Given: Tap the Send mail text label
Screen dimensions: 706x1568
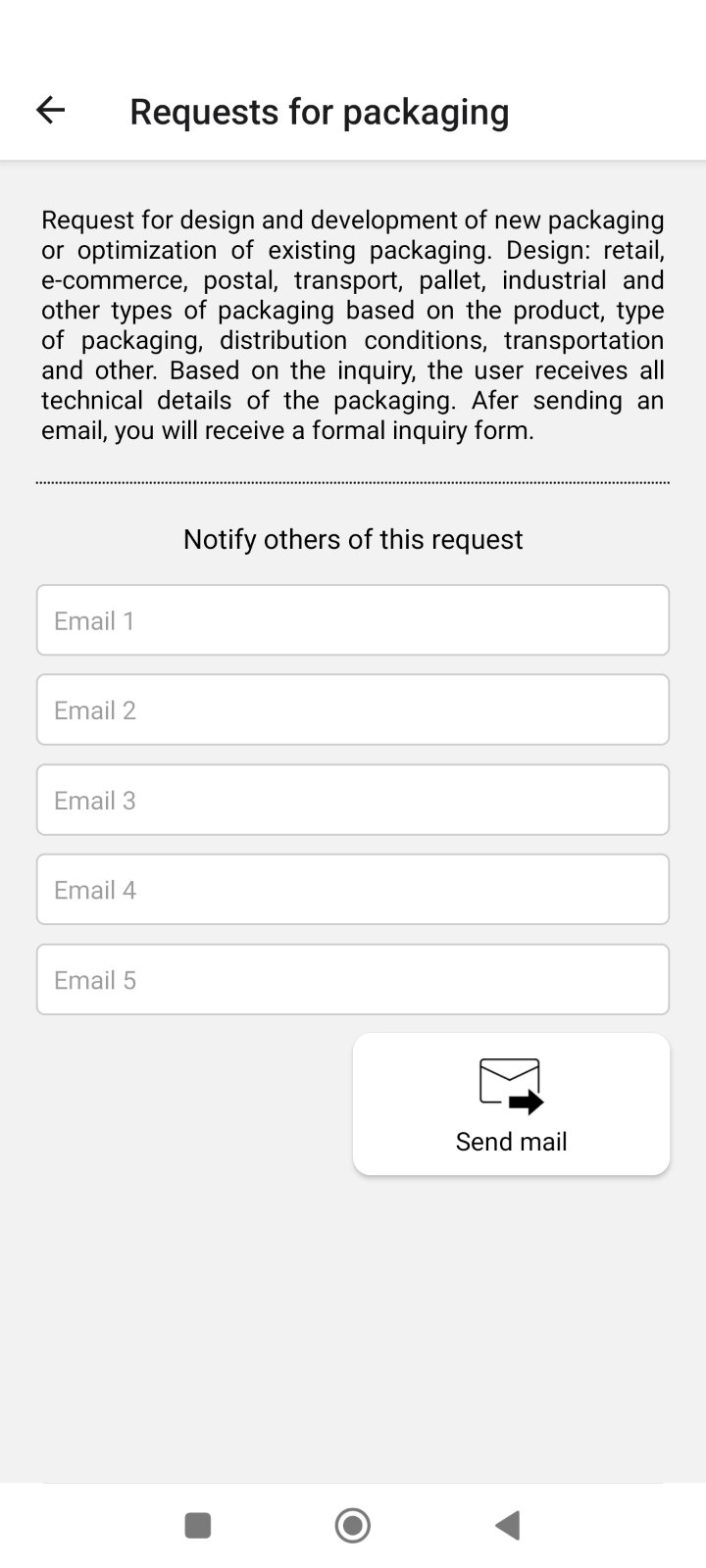Looking at the screenshot, I should (511, 1142).
